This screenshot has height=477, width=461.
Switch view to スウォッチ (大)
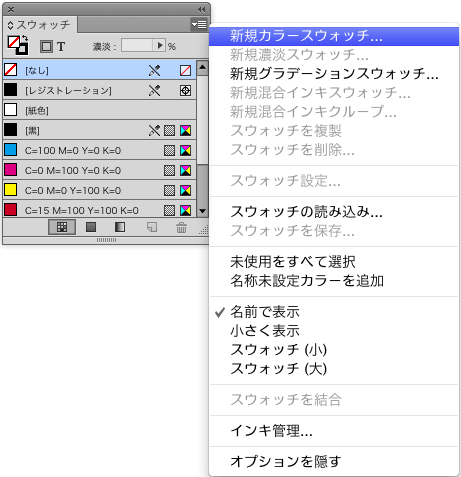coord(279,369)
